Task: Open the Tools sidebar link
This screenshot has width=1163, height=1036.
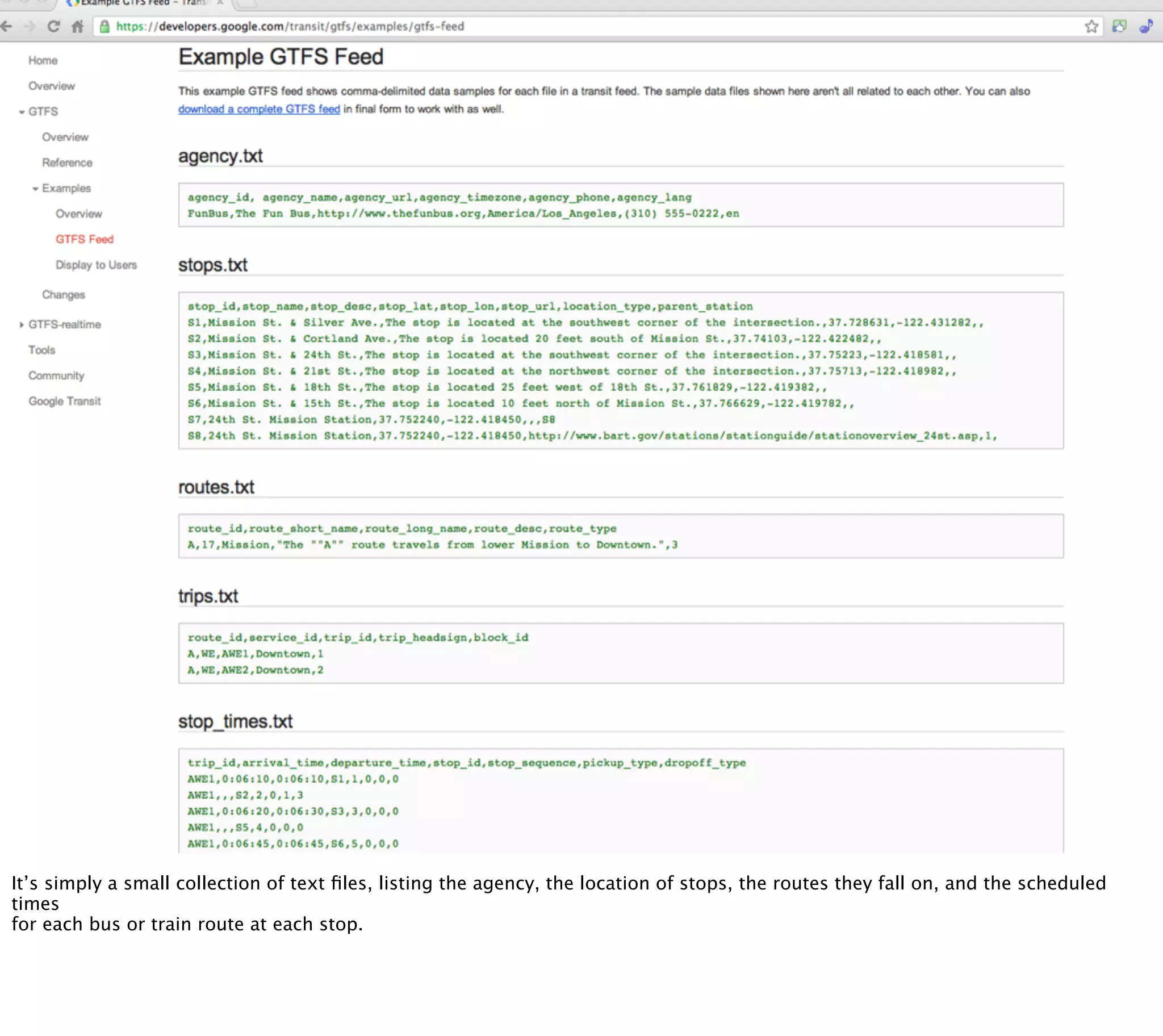Action: [41, 350]
